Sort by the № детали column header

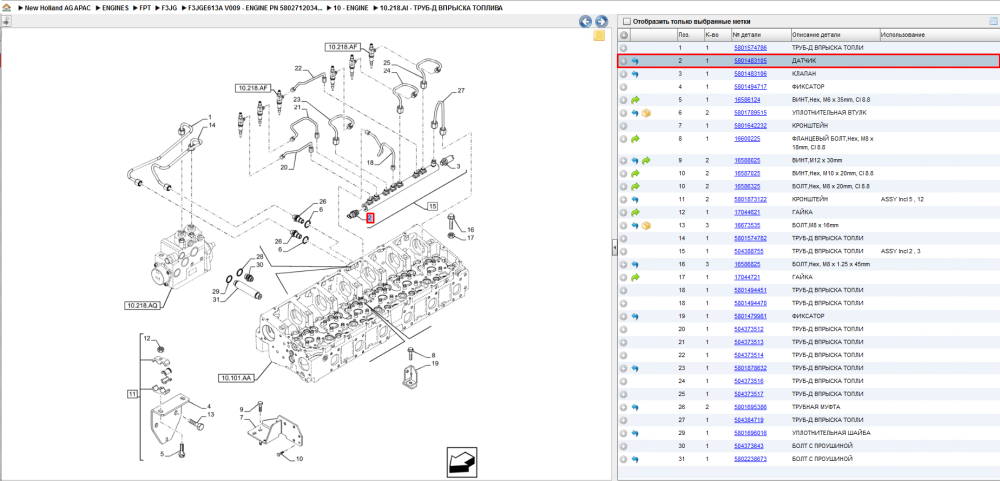pyautogui.click(x=746, y=35)
